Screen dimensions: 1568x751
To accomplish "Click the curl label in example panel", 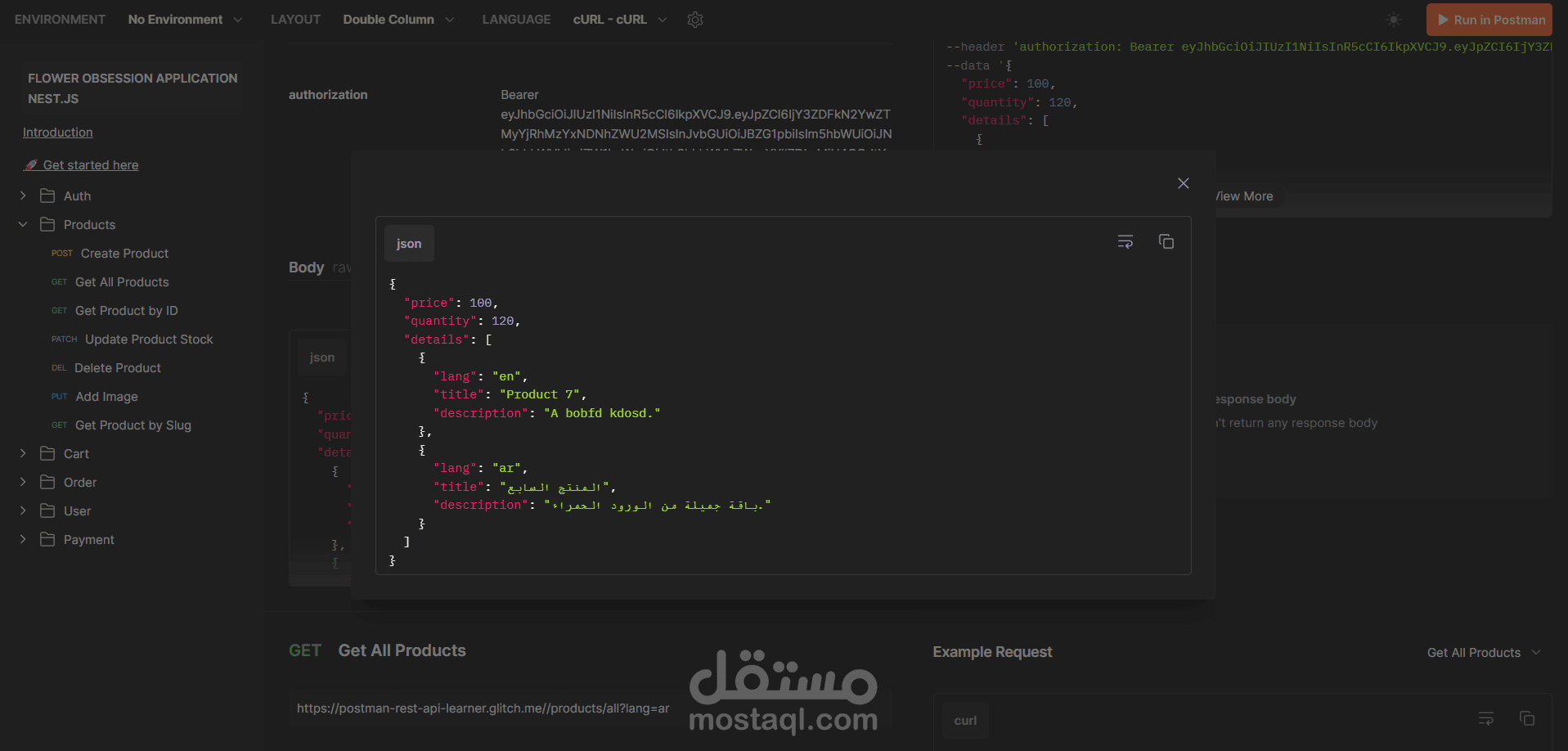I will (x=965, y=721).
